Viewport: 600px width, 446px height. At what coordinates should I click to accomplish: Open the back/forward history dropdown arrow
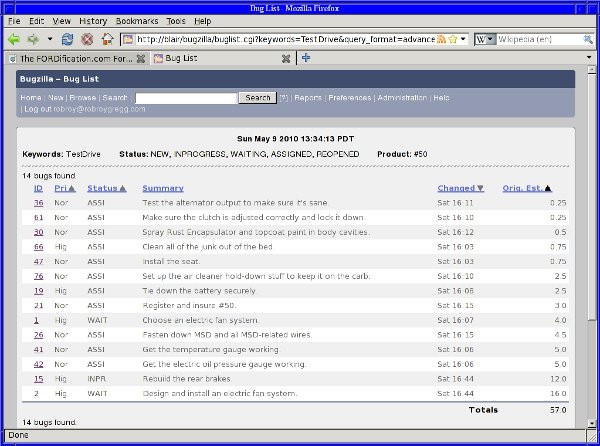tap(50, 39)
